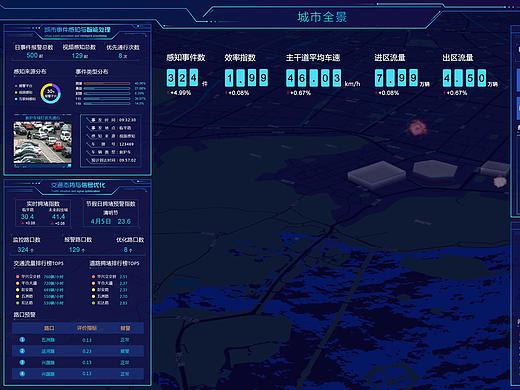Click the 129 value under 视频感知总数
Viewport: 520px width, 390px height.
pyautogui.click(x=77, y=56)
